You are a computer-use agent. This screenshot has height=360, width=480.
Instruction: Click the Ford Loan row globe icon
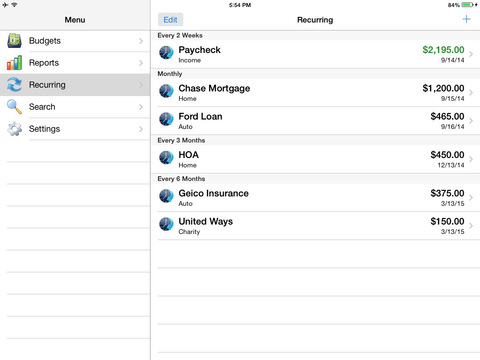coord(166,119)
